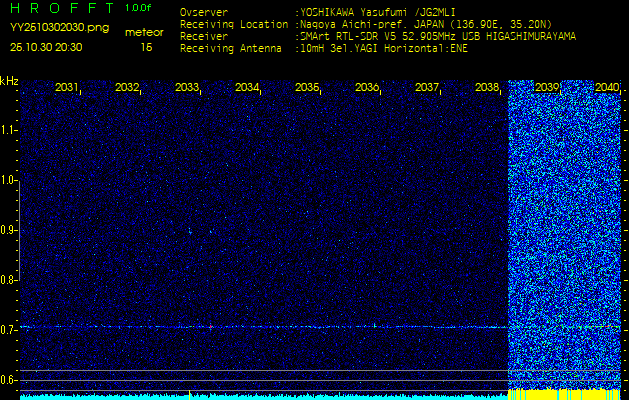The width and height of the screenshot is (629, 400).
Task: Click the meteor label
Action: [x=145, y=33]
